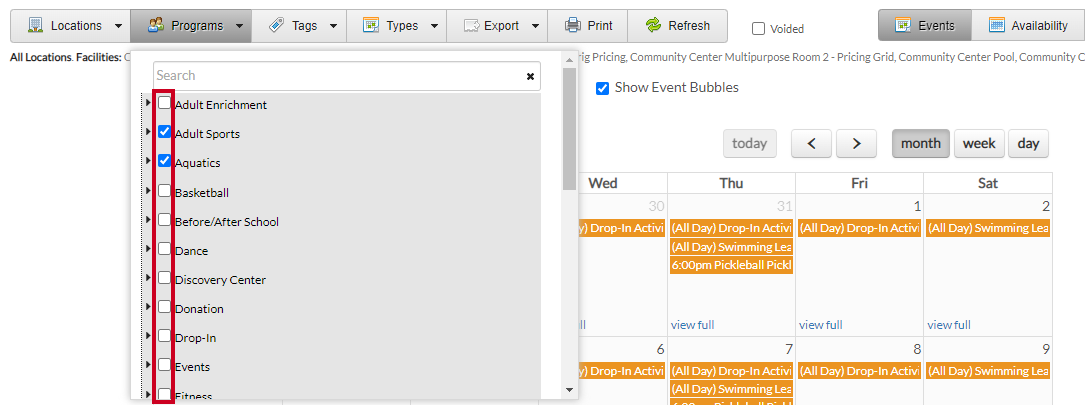1085x405 pixels.
Task: Open Drop-In Activity event on Friday 8
Action: coord(859,370)
